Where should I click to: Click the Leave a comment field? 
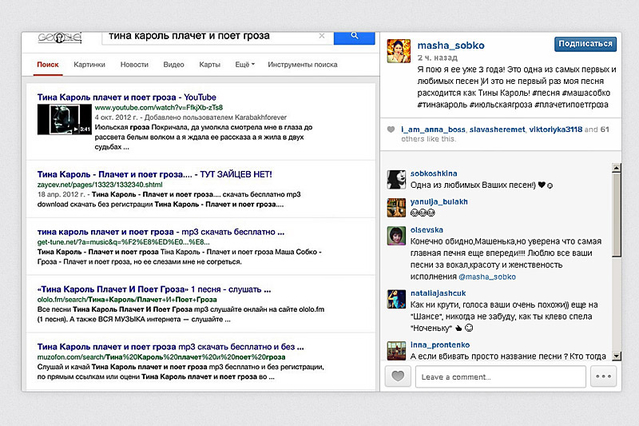[x=500, y=377]
